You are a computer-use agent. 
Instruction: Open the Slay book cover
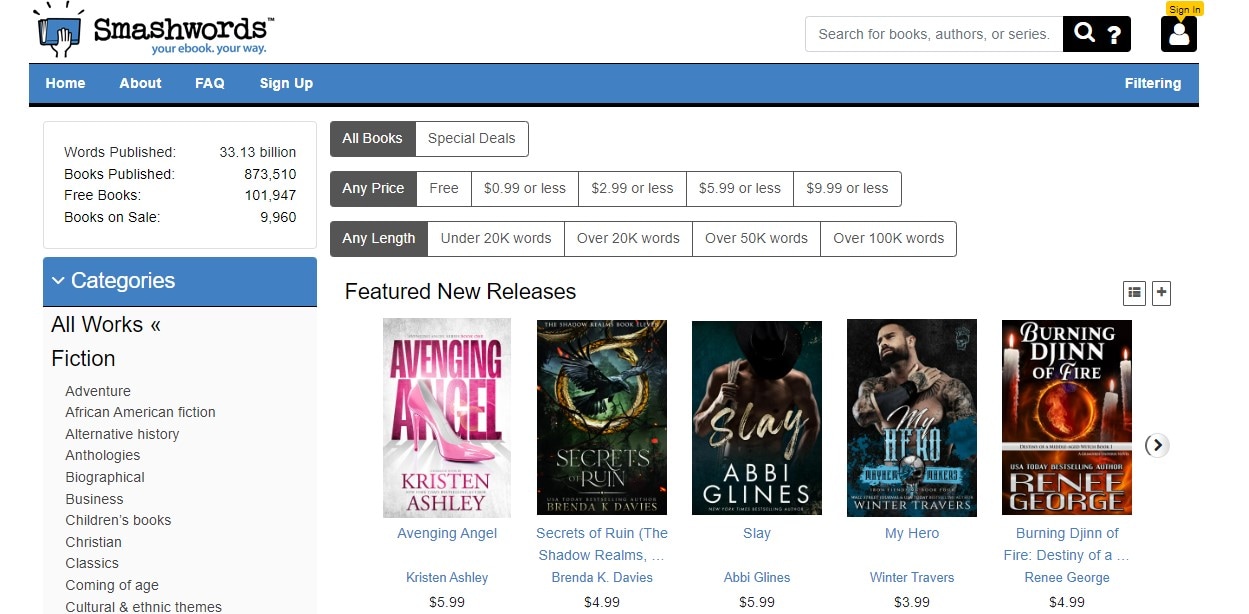click(757, 417)
